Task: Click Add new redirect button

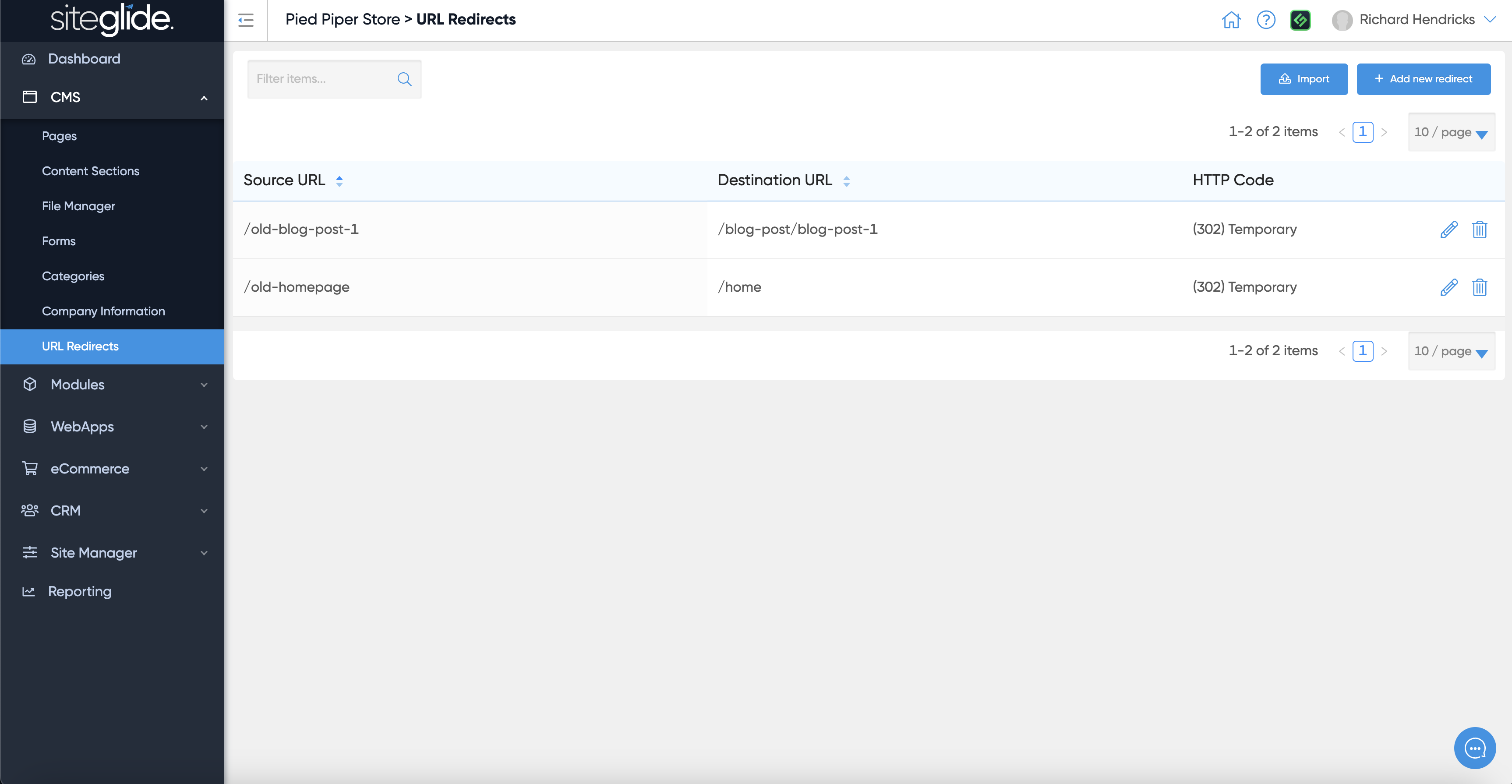Action: click(1423, 79)
